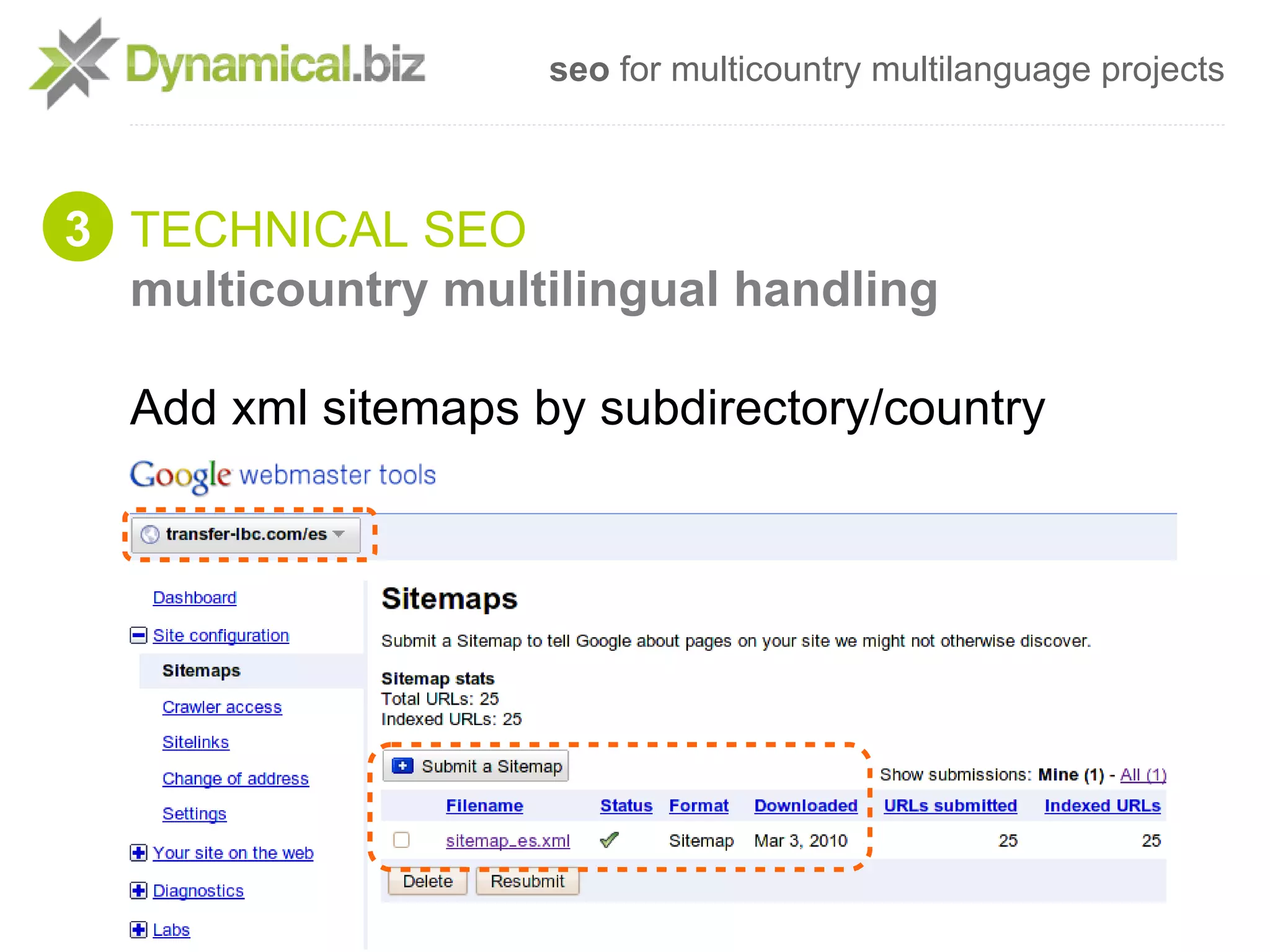This screenshot has height=952, width=1270.
Task: Open the Labs link
Action: 171,930
